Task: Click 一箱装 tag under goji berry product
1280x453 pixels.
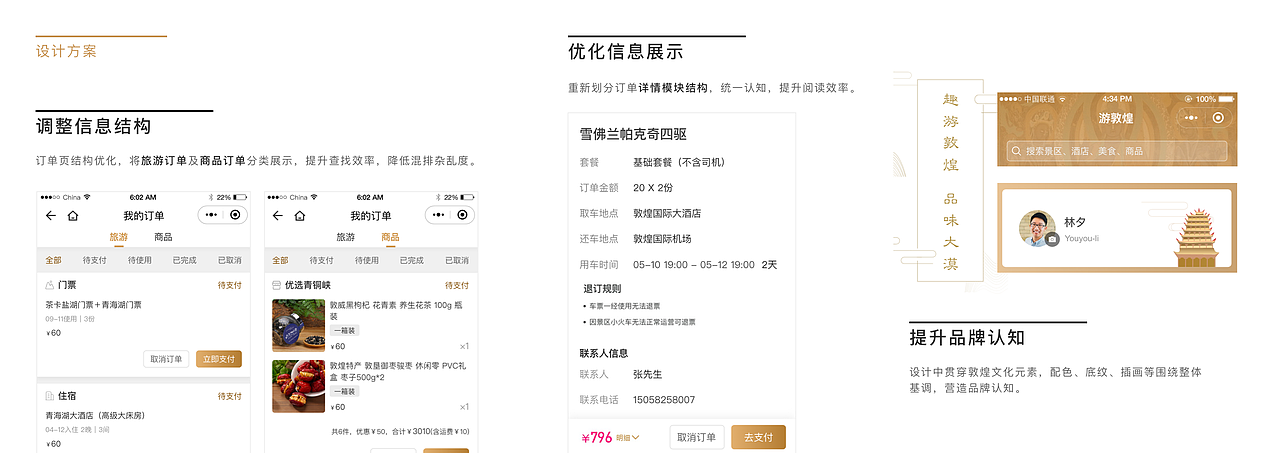Action: 344,330
